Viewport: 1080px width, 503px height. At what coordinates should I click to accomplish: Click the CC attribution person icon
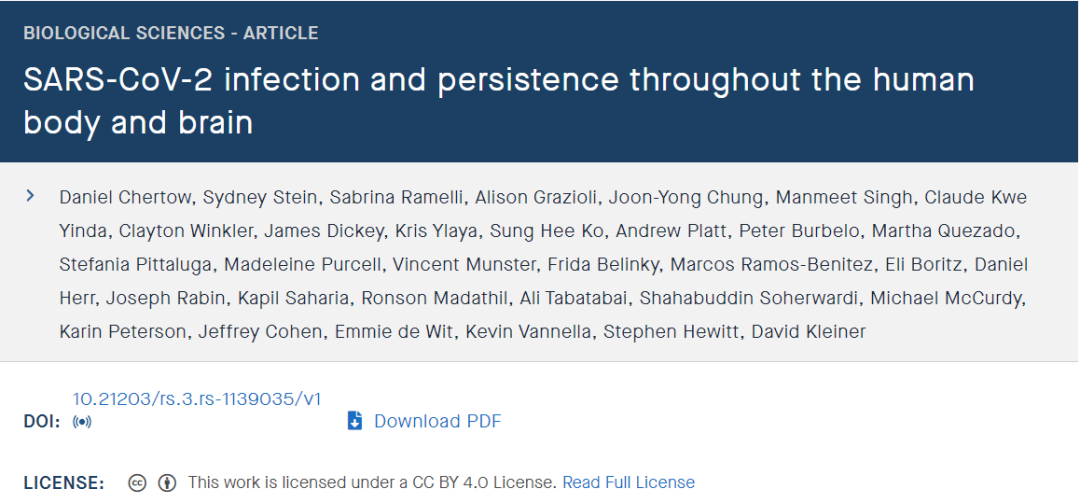pyautogui.click(x=167, y=483)
